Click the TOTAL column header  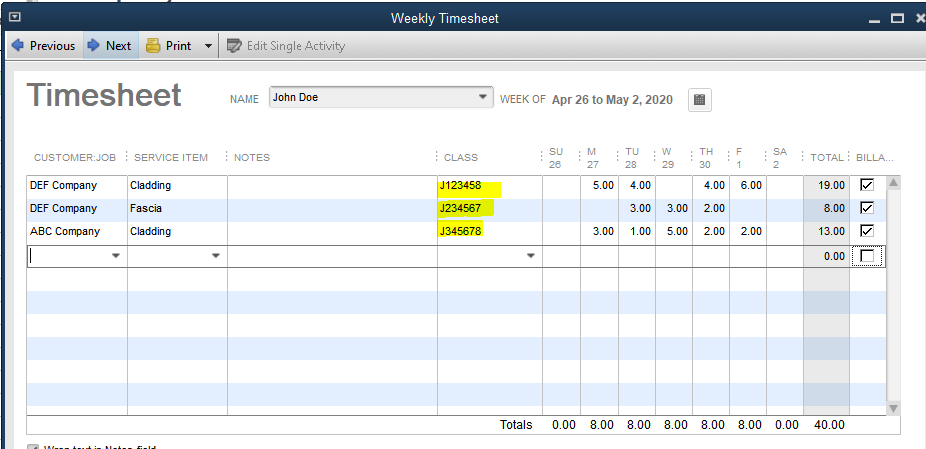pyautogui.click(x=826, y=158)
